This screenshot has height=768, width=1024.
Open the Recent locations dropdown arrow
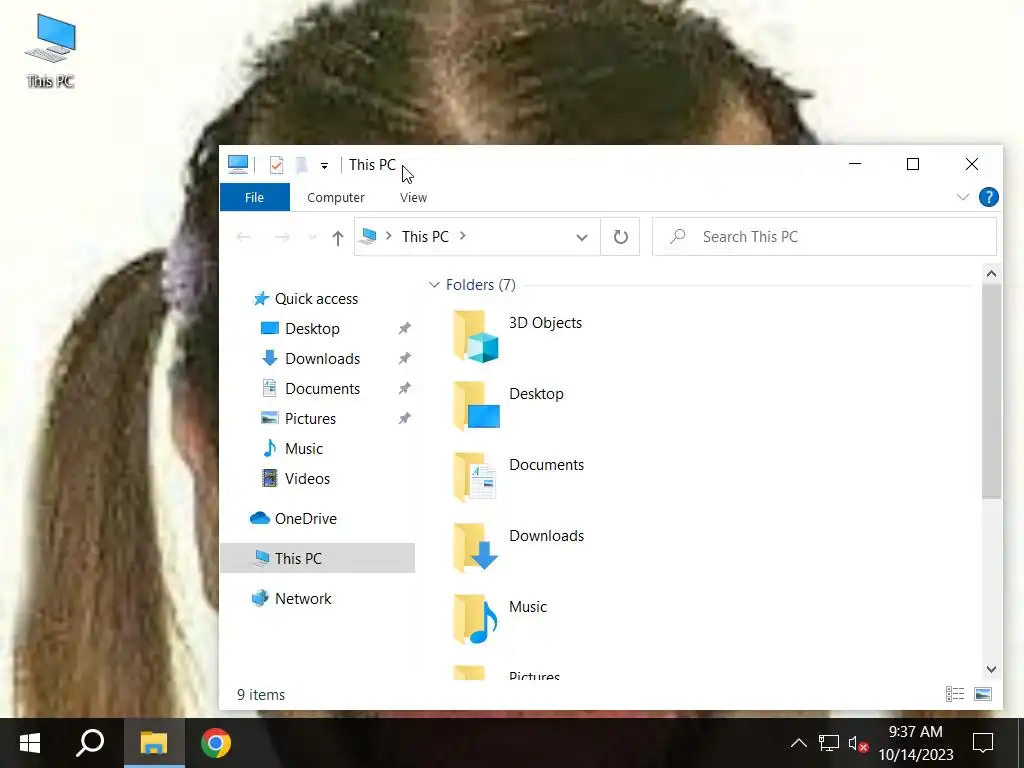tap(312, 237)
